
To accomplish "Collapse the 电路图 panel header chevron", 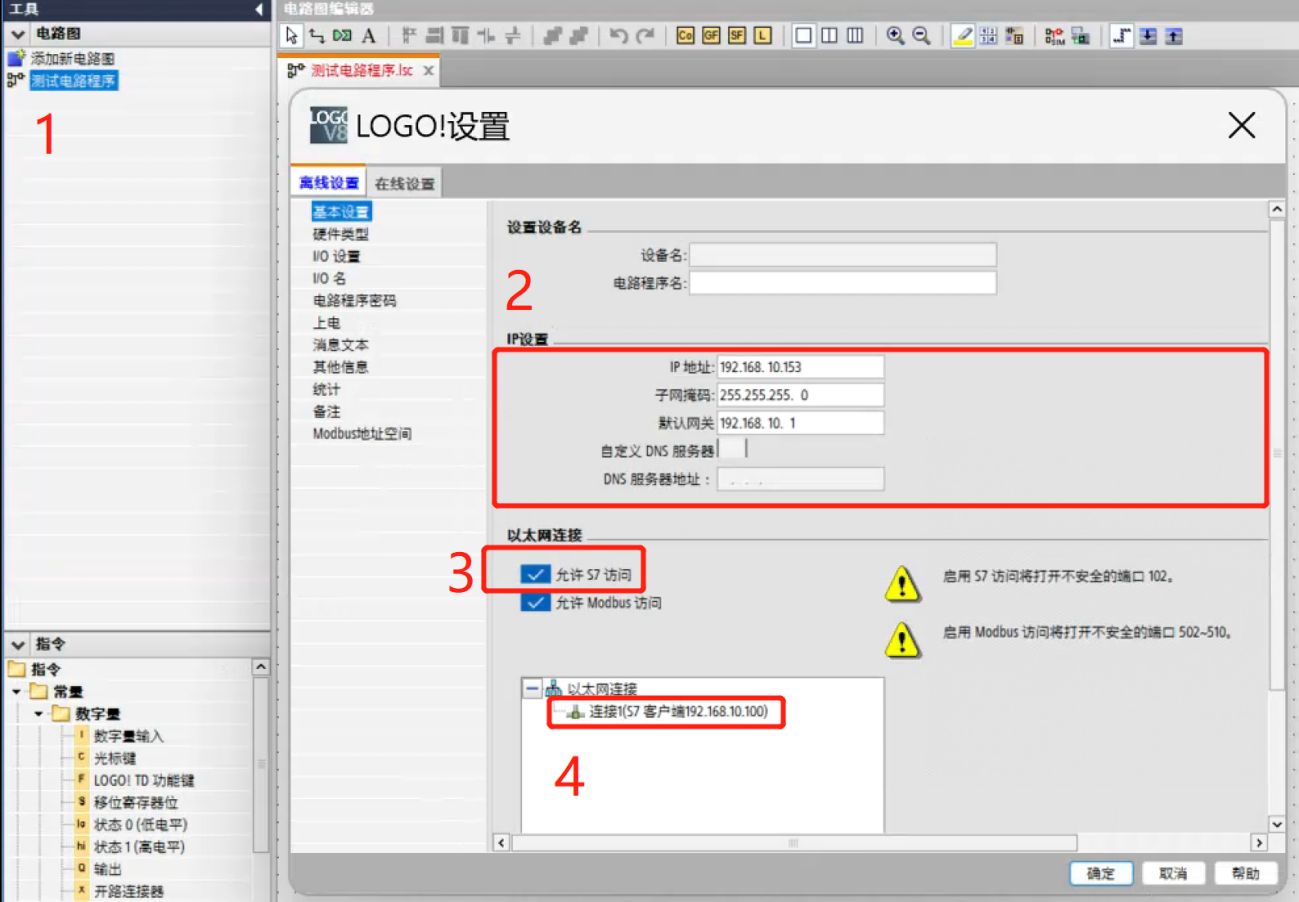I will (18, 33).
